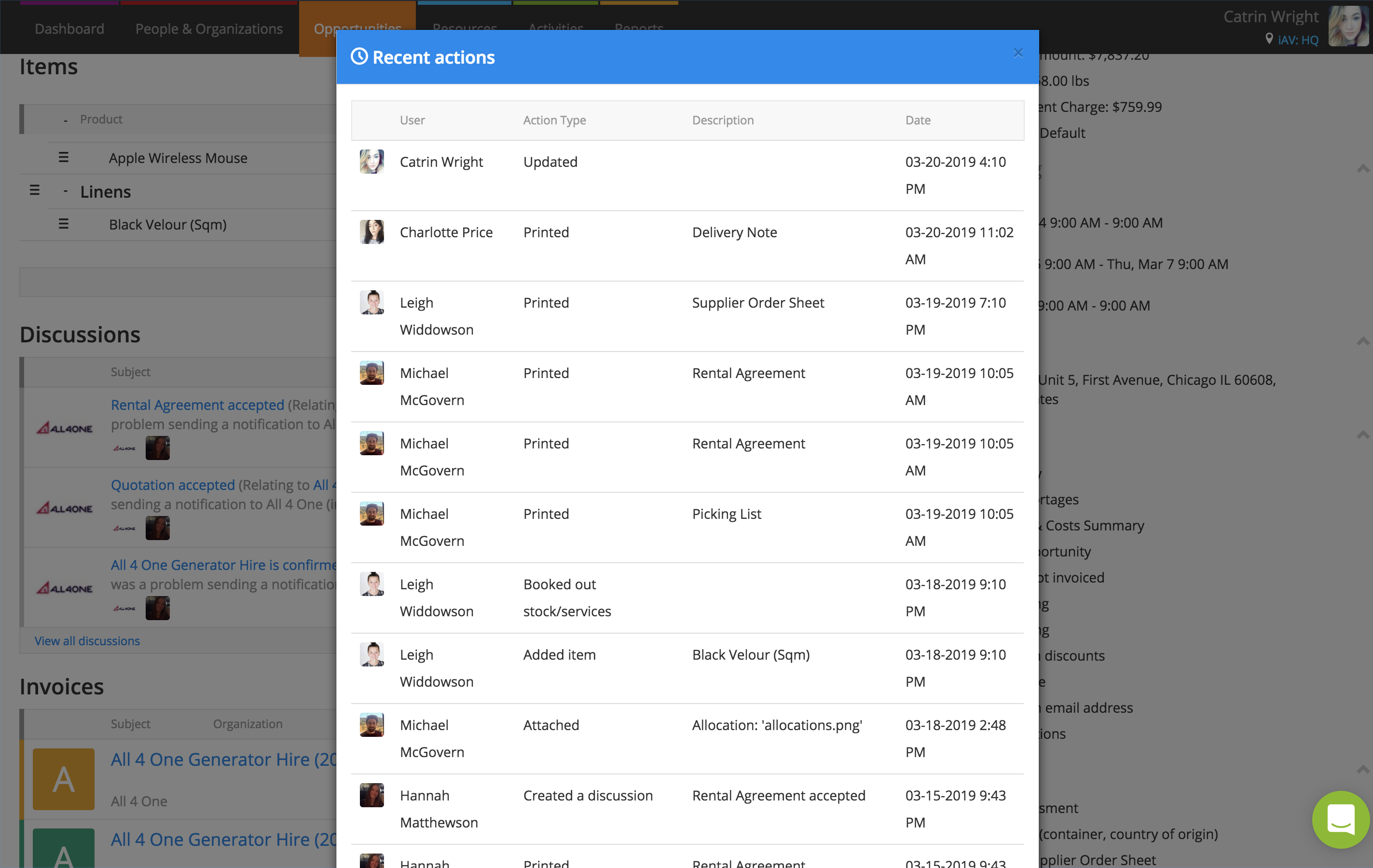Click Leigh Widdowson user avatar icon
The image size is (1373, 868).
[x=372, y=302]
